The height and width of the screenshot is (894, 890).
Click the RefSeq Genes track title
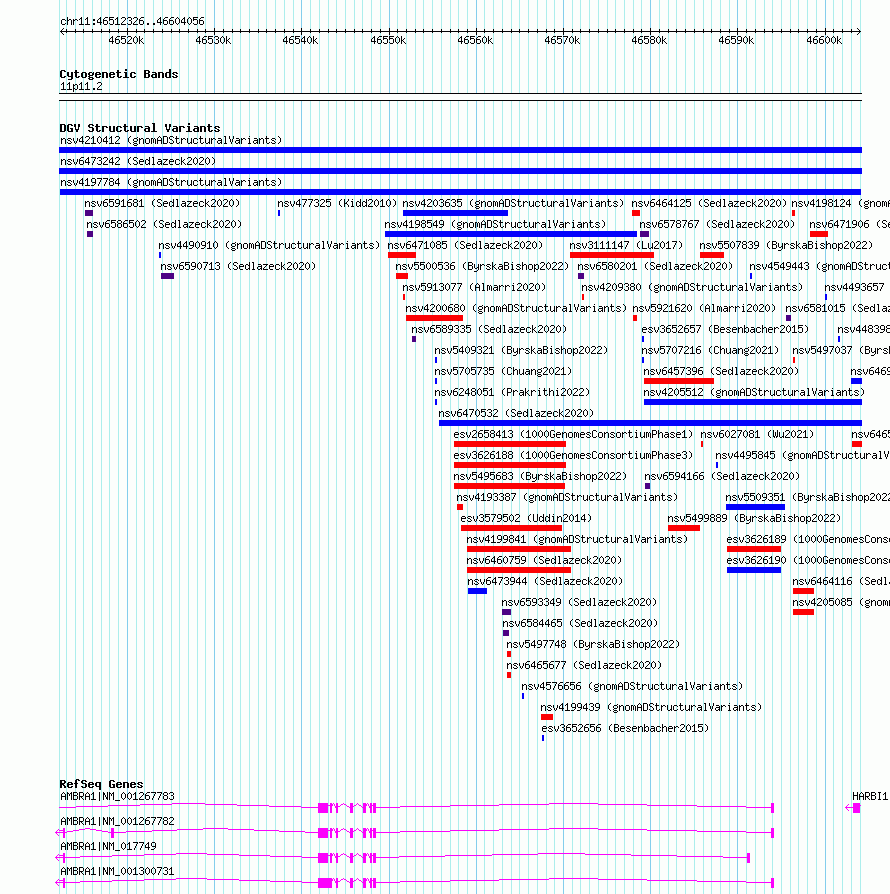point(101,785)
